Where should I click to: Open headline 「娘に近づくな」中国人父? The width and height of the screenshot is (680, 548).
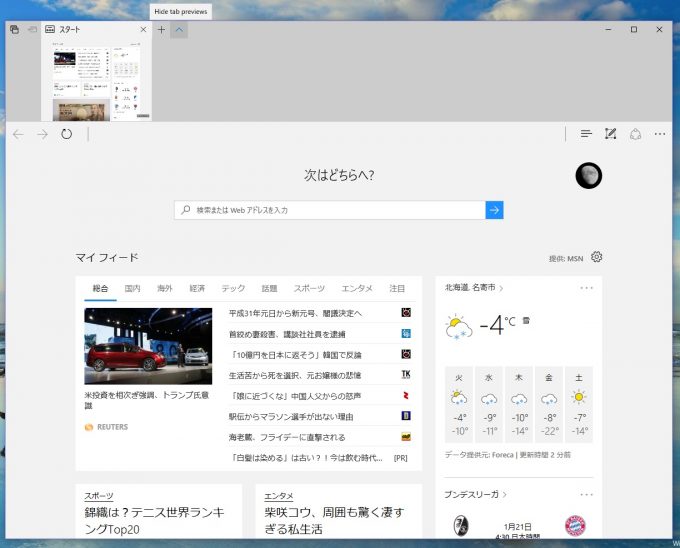point(295,396)
